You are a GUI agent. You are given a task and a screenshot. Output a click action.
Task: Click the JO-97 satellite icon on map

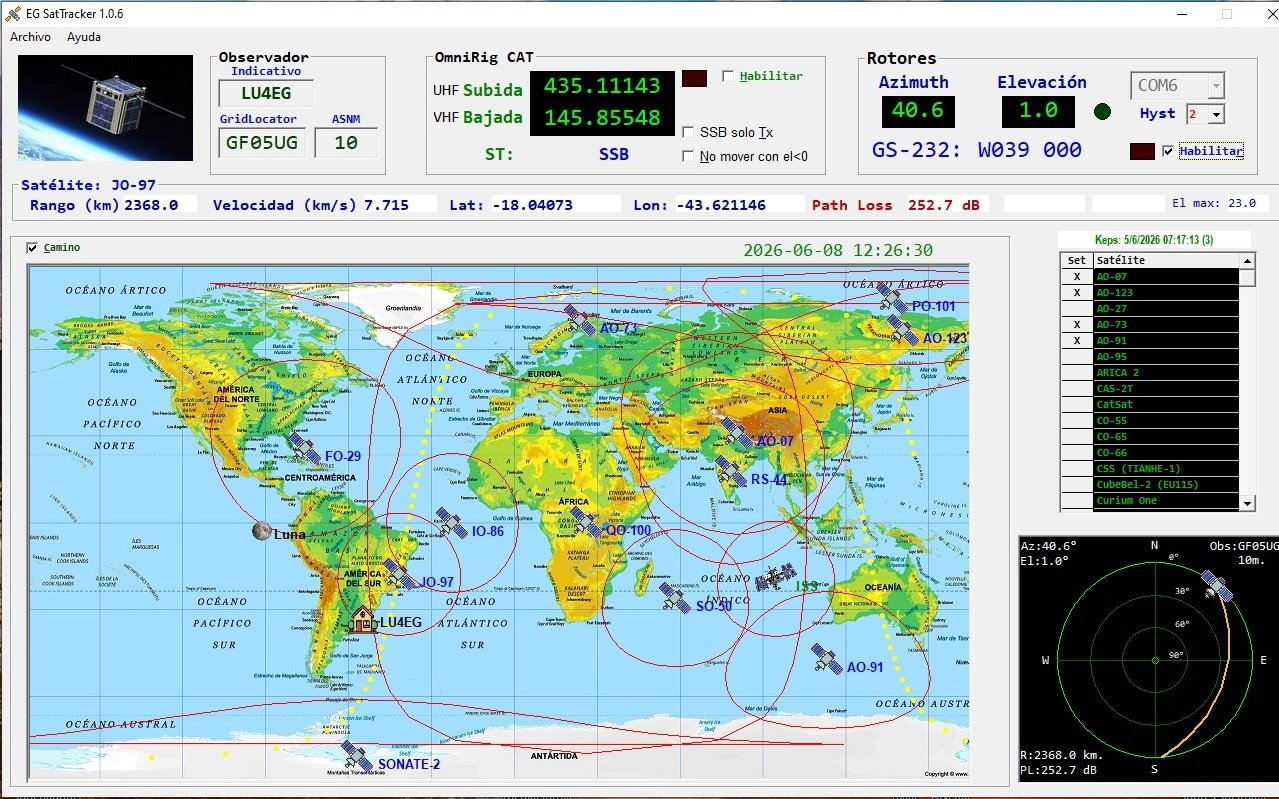click(x=401, y=574)
